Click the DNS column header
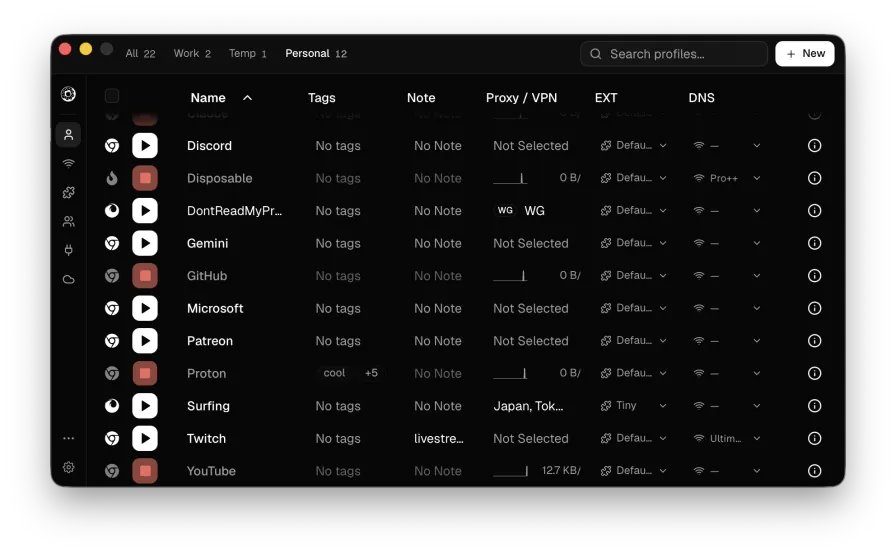The height and width of the screenshot is (554, 896). coord(701,98)
